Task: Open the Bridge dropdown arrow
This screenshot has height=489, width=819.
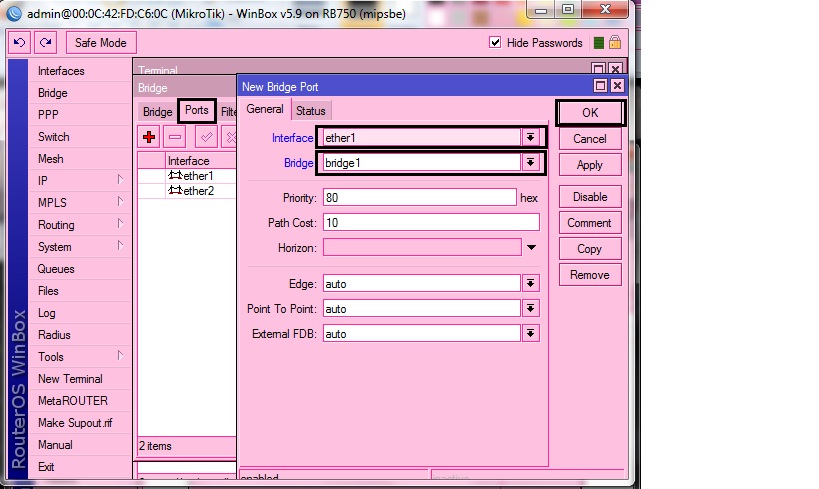Action: (530, 162)
